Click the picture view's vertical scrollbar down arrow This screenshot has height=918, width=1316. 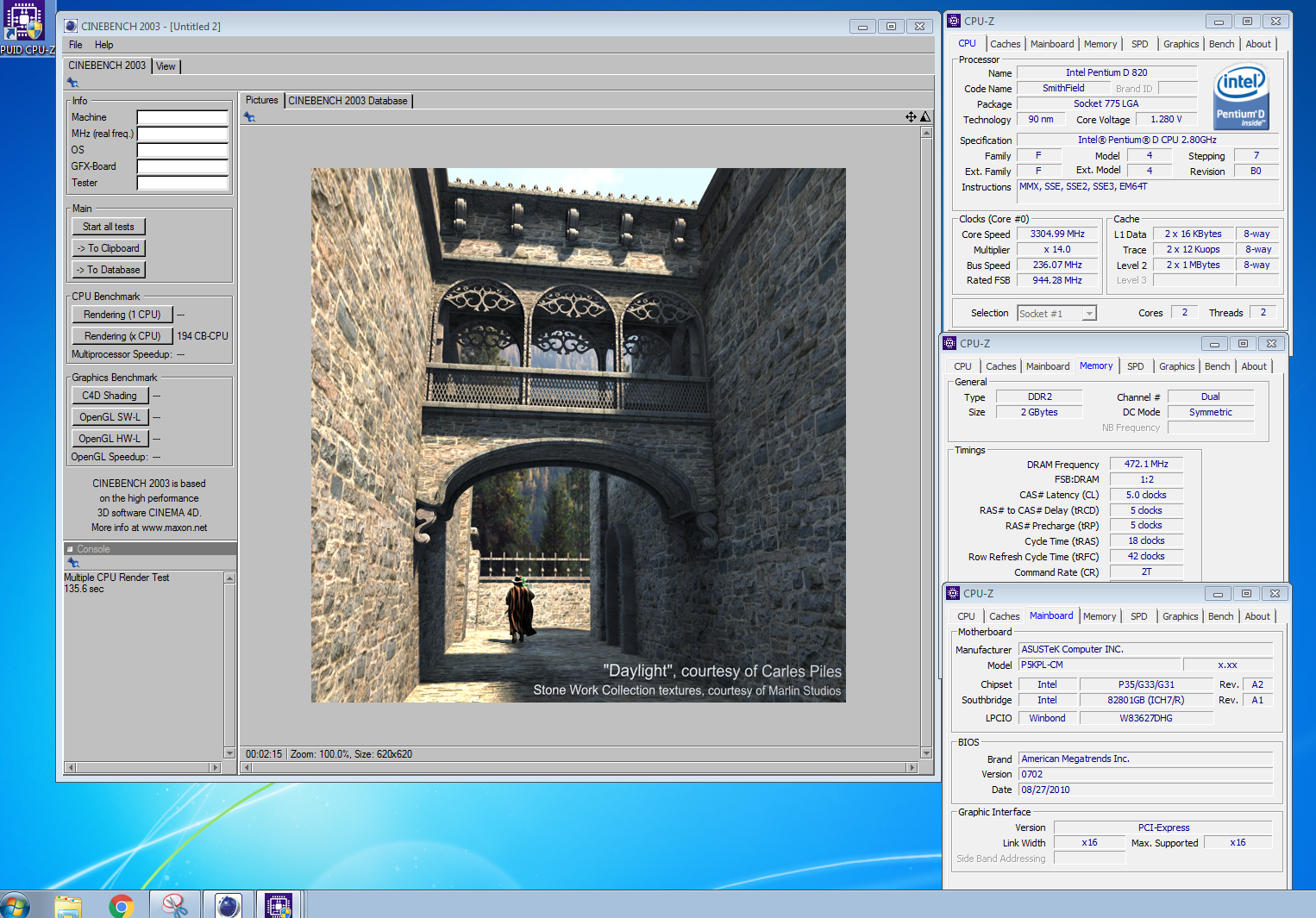926,753
